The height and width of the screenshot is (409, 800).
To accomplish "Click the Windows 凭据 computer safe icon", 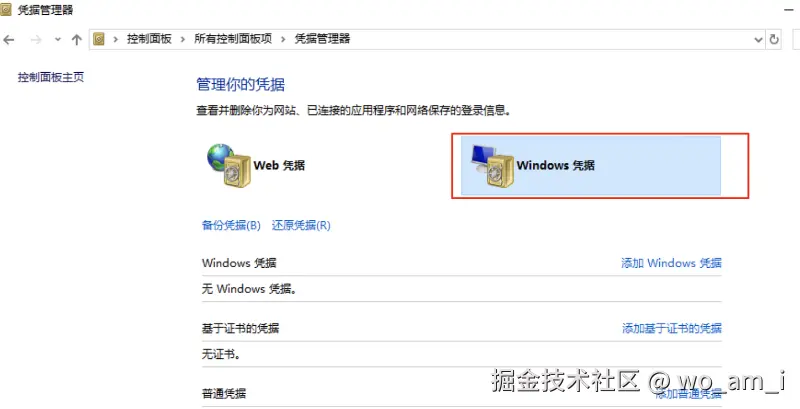I will [492, 165].
